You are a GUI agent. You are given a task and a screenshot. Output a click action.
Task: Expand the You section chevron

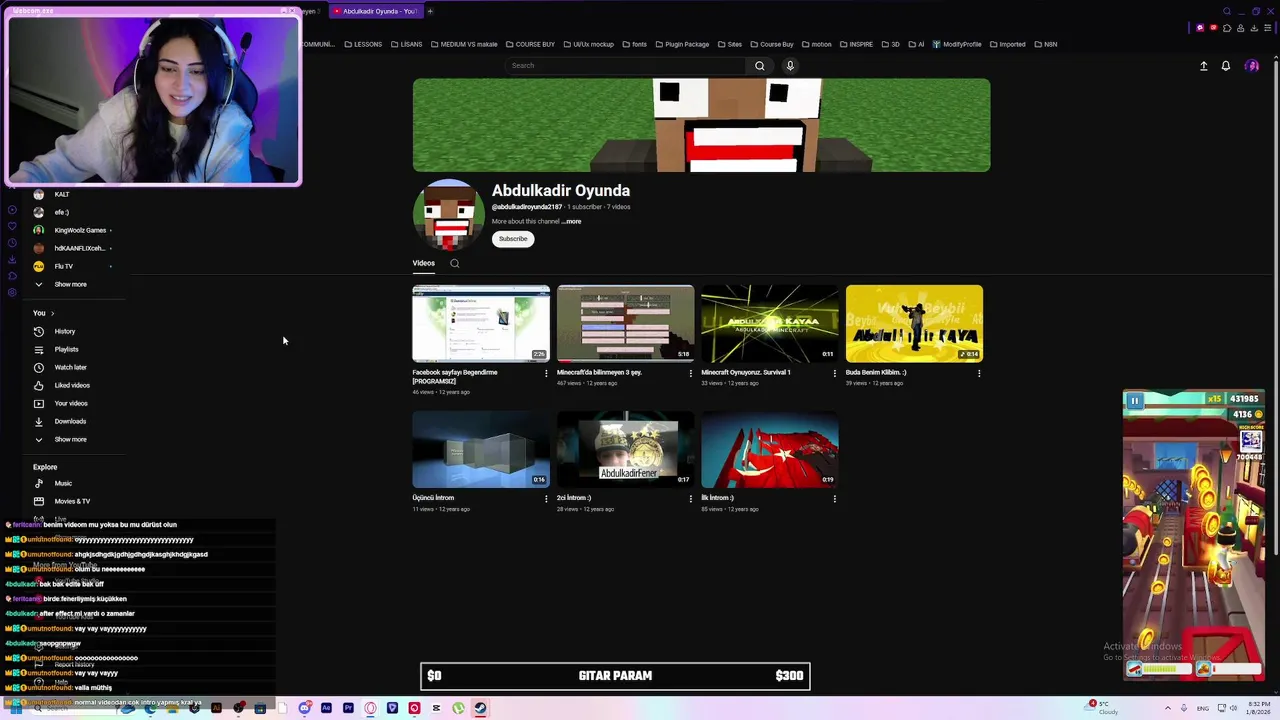tap(52, 313)
